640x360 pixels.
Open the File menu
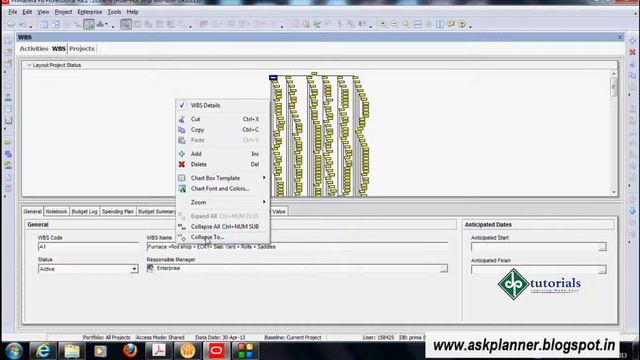pos(13,12)
